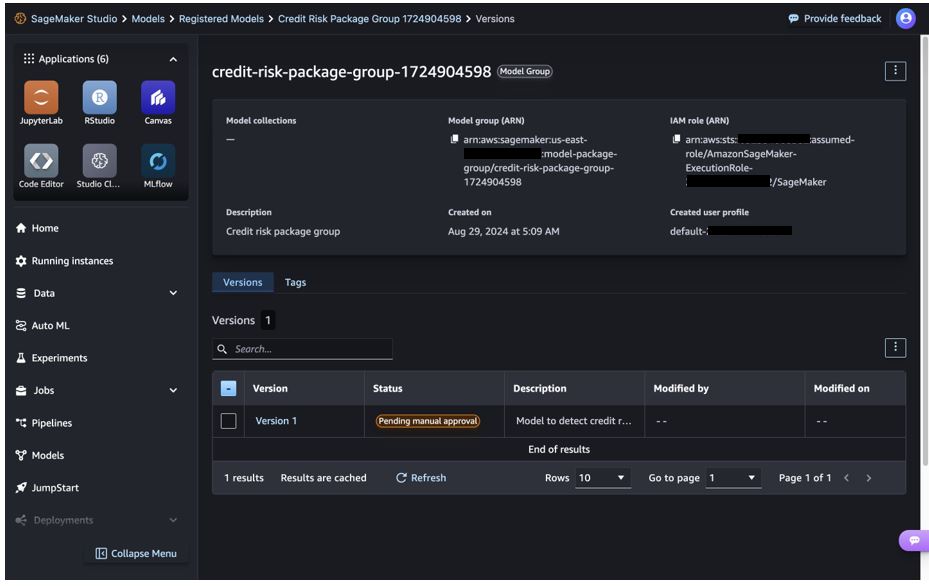
Task: Click the SageMaker Studio logo icon
Action: click(20, 18)
